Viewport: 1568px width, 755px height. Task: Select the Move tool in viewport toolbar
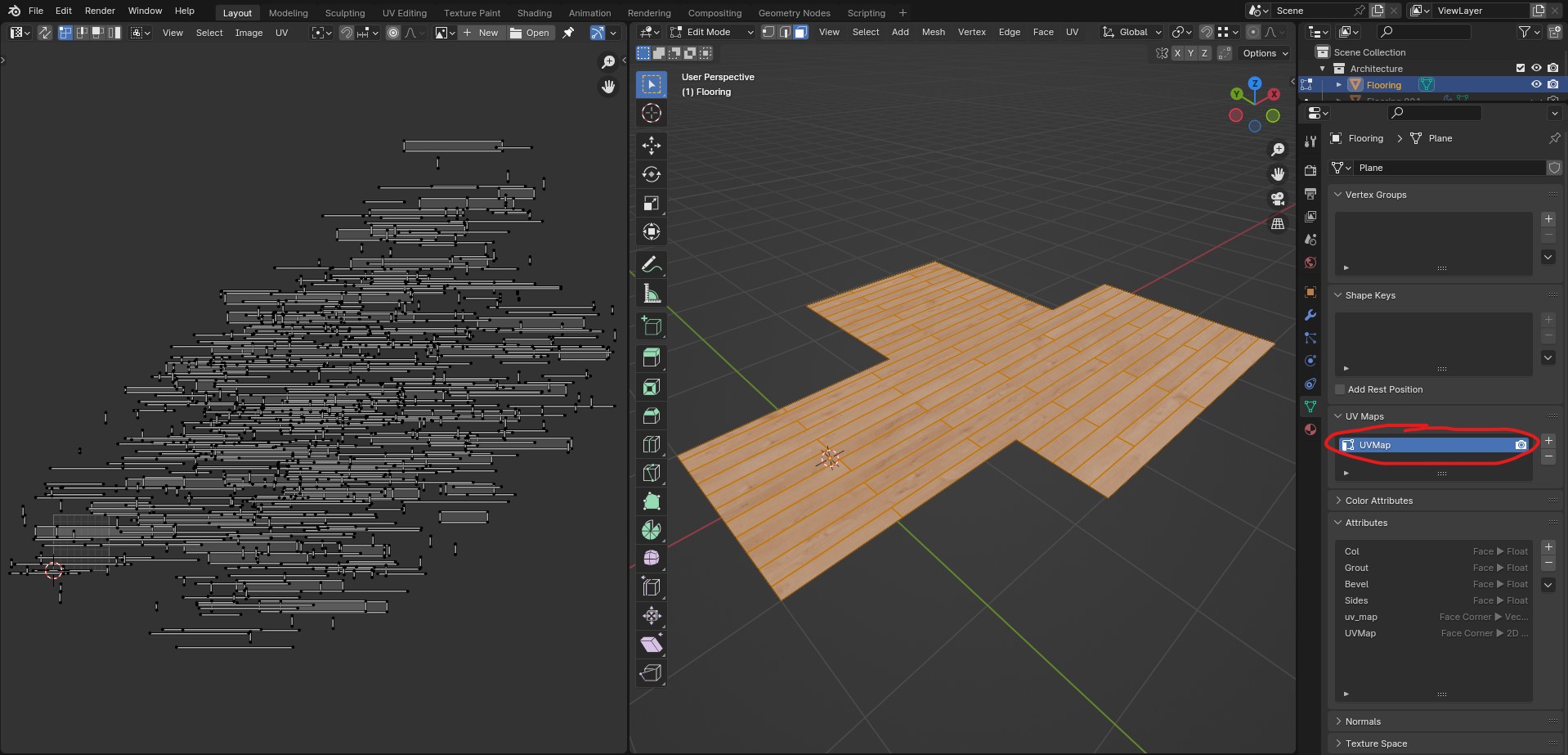click(x=651, y=146)
